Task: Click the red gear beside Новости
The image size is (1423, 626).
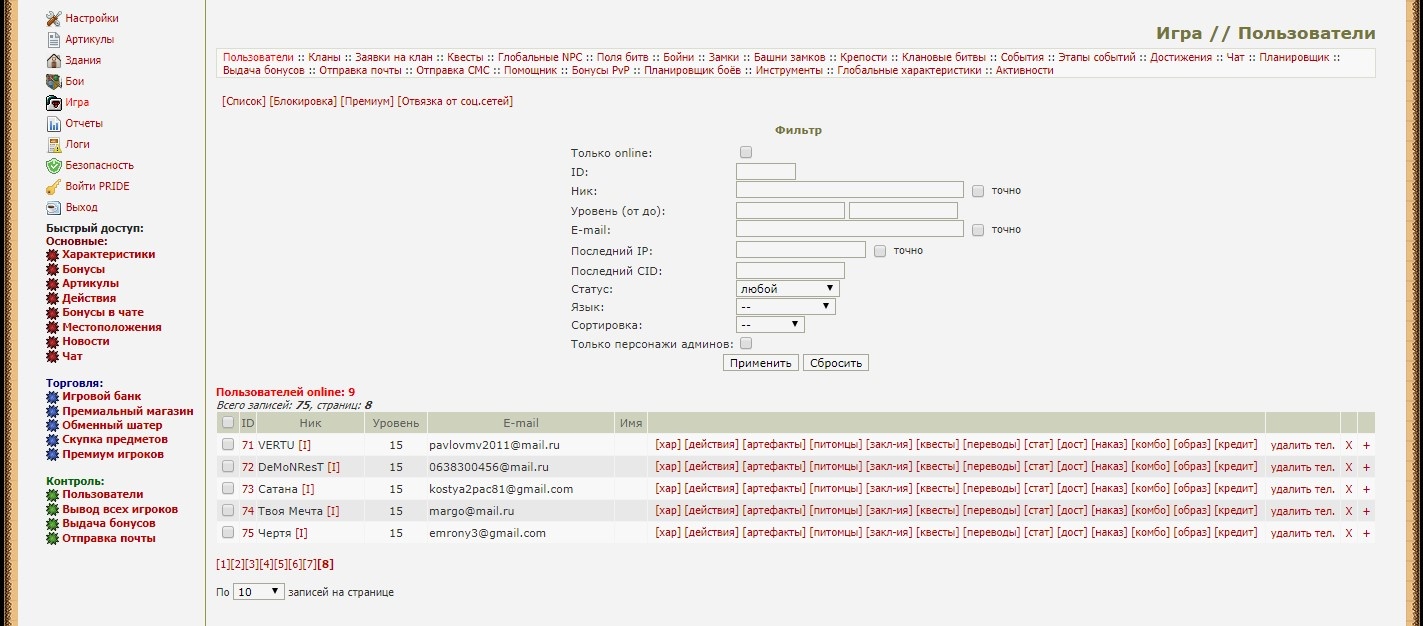Action: (53, 341)
